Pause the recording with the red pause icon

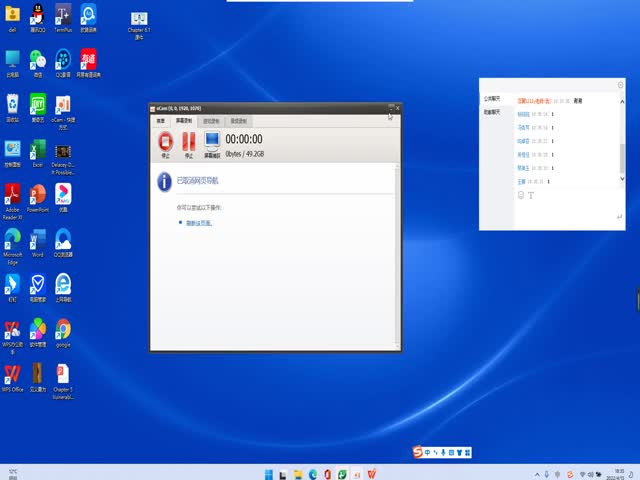[x=188, y=142]
